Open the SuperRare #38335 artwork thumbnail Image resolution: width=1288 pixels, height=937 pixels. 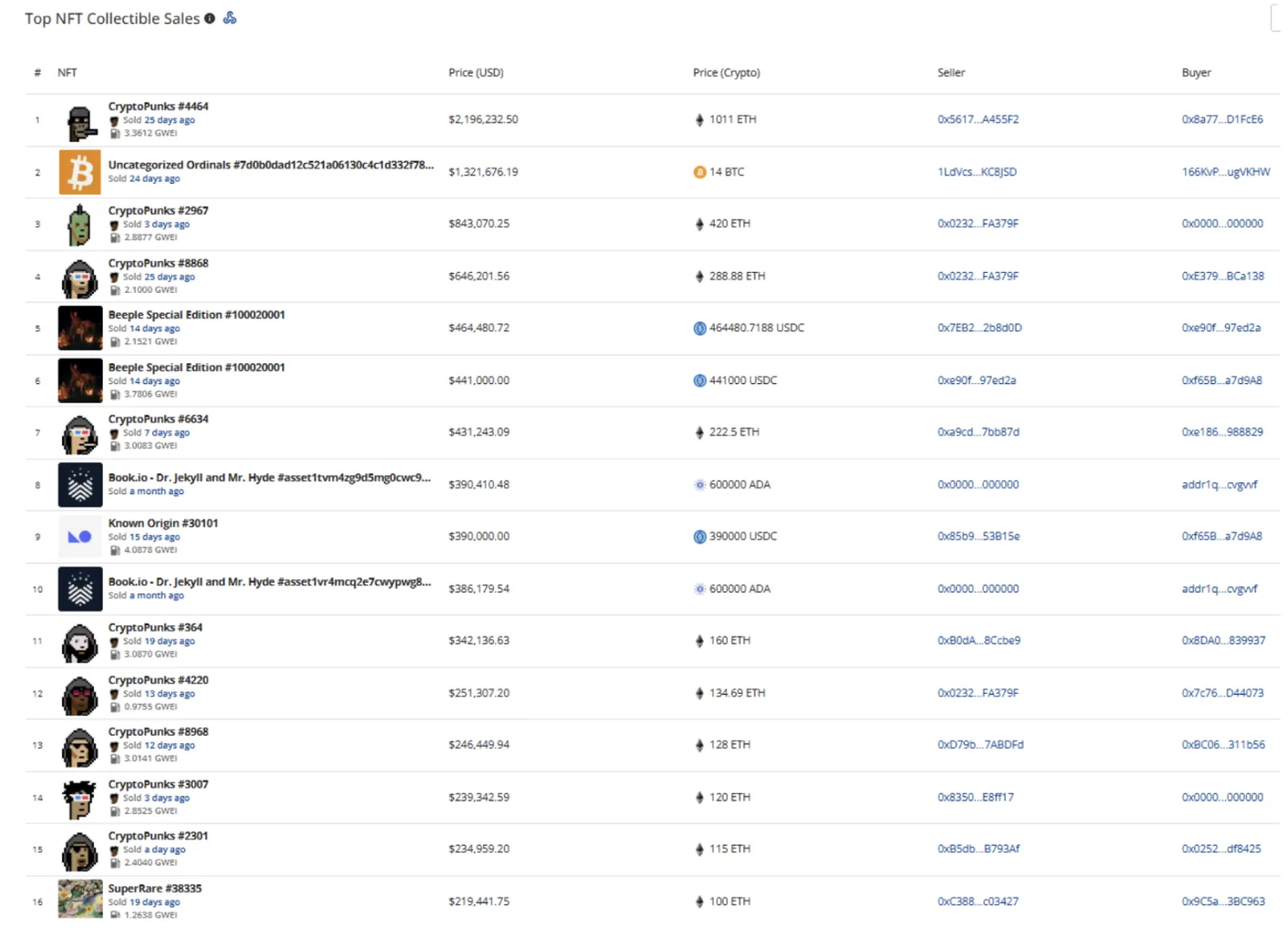click(80, 899)
